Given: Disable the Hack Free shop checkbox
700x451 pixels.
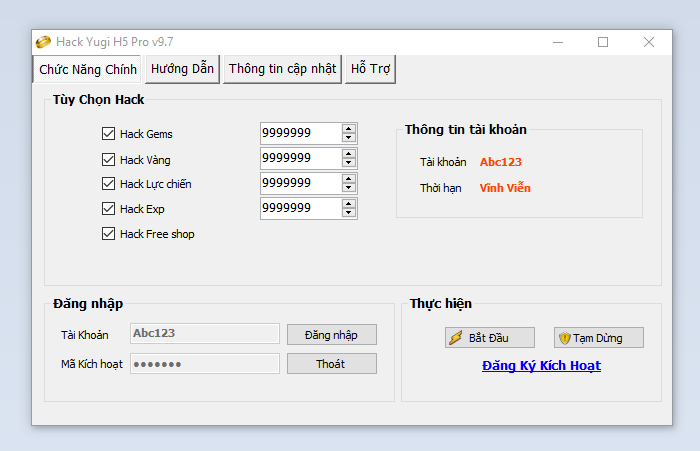Looking at the screenshot, I should pyautogui.click(x=109, y=234).
